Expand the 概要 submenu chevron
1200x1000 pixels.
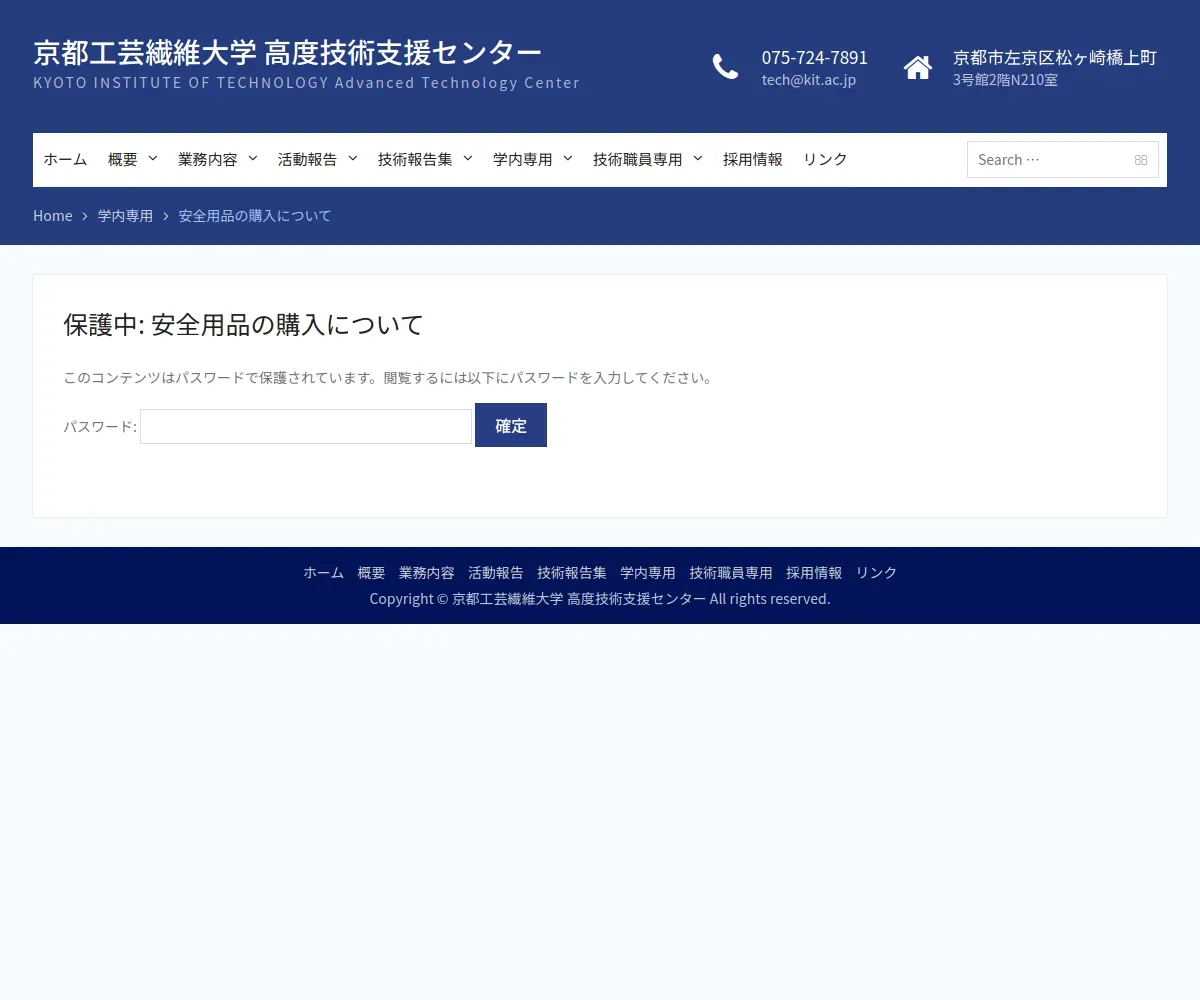coord(153,158)
